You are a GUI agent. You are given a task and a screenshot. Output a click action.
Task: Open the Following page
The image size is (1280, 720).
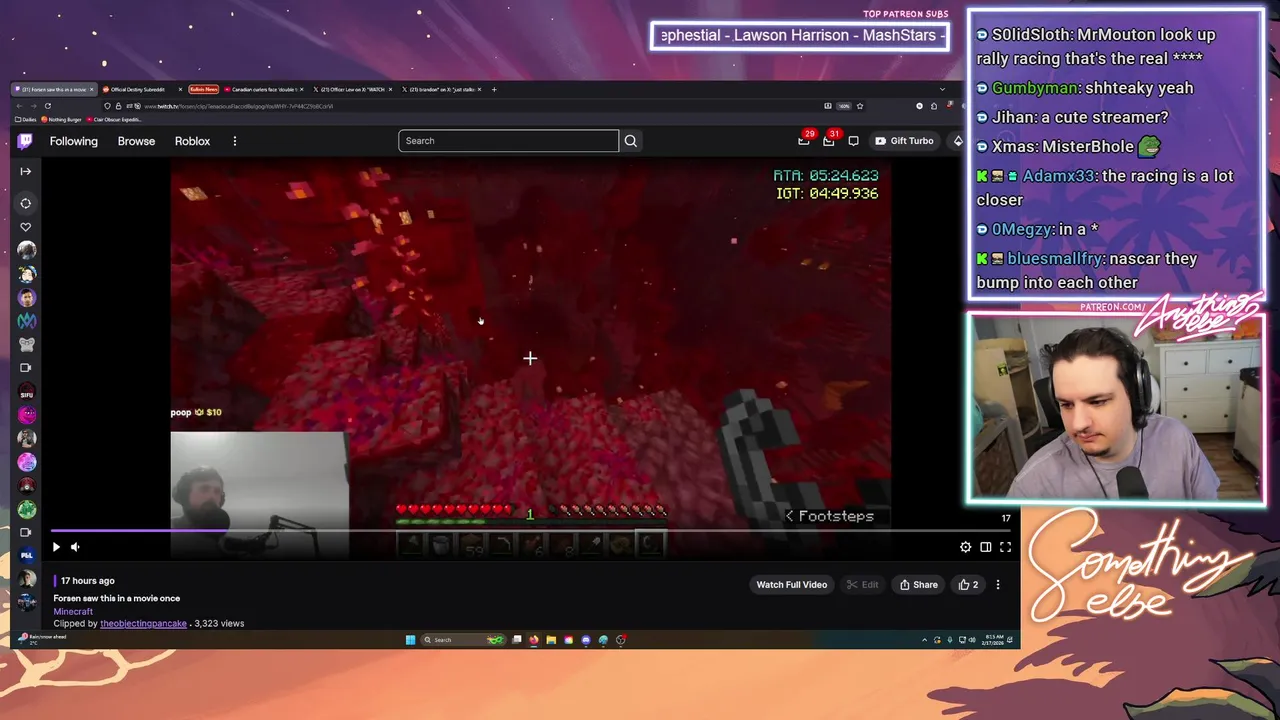point(74,141)
